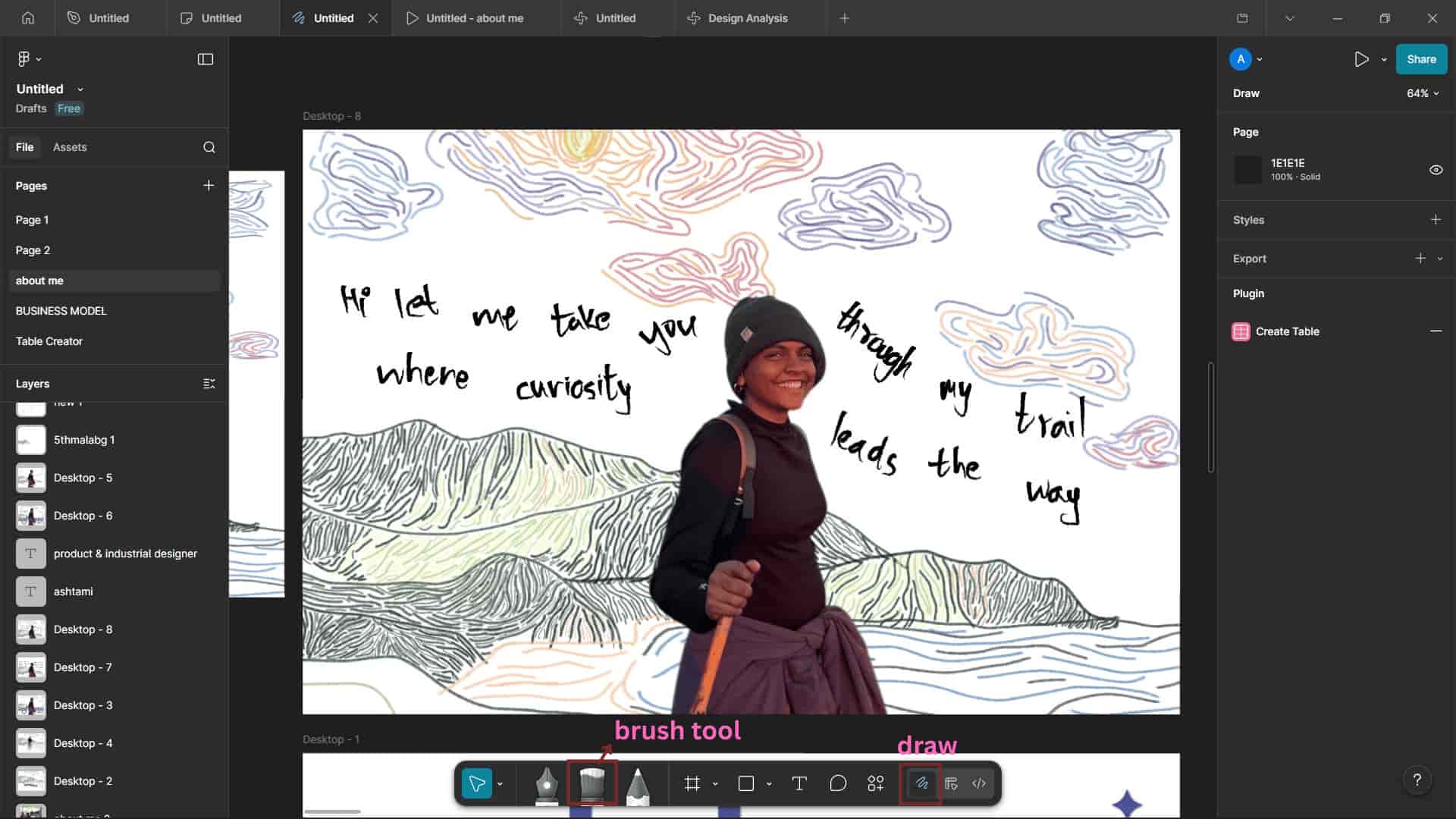This screenshot has height=819, width=1456.
Task: Expand Untitled file name dropdown
Action: pyautogui.click(x=80, y=89)
